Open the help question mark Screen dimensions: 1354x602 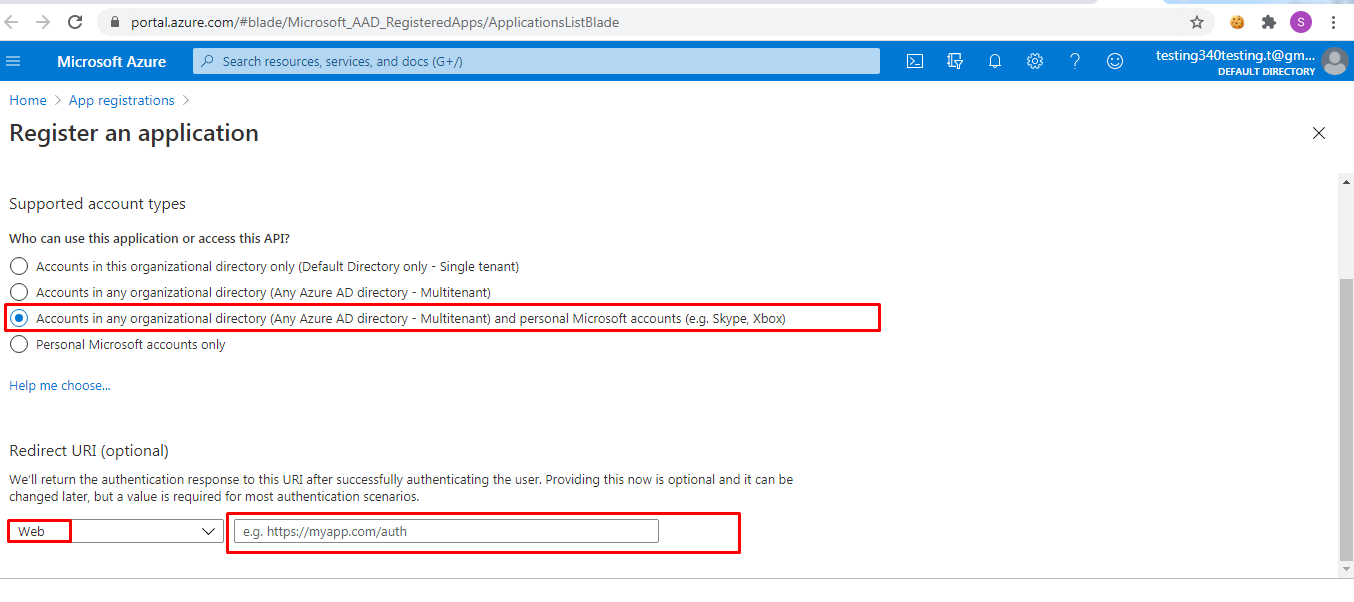click(x=1074, y=61)
